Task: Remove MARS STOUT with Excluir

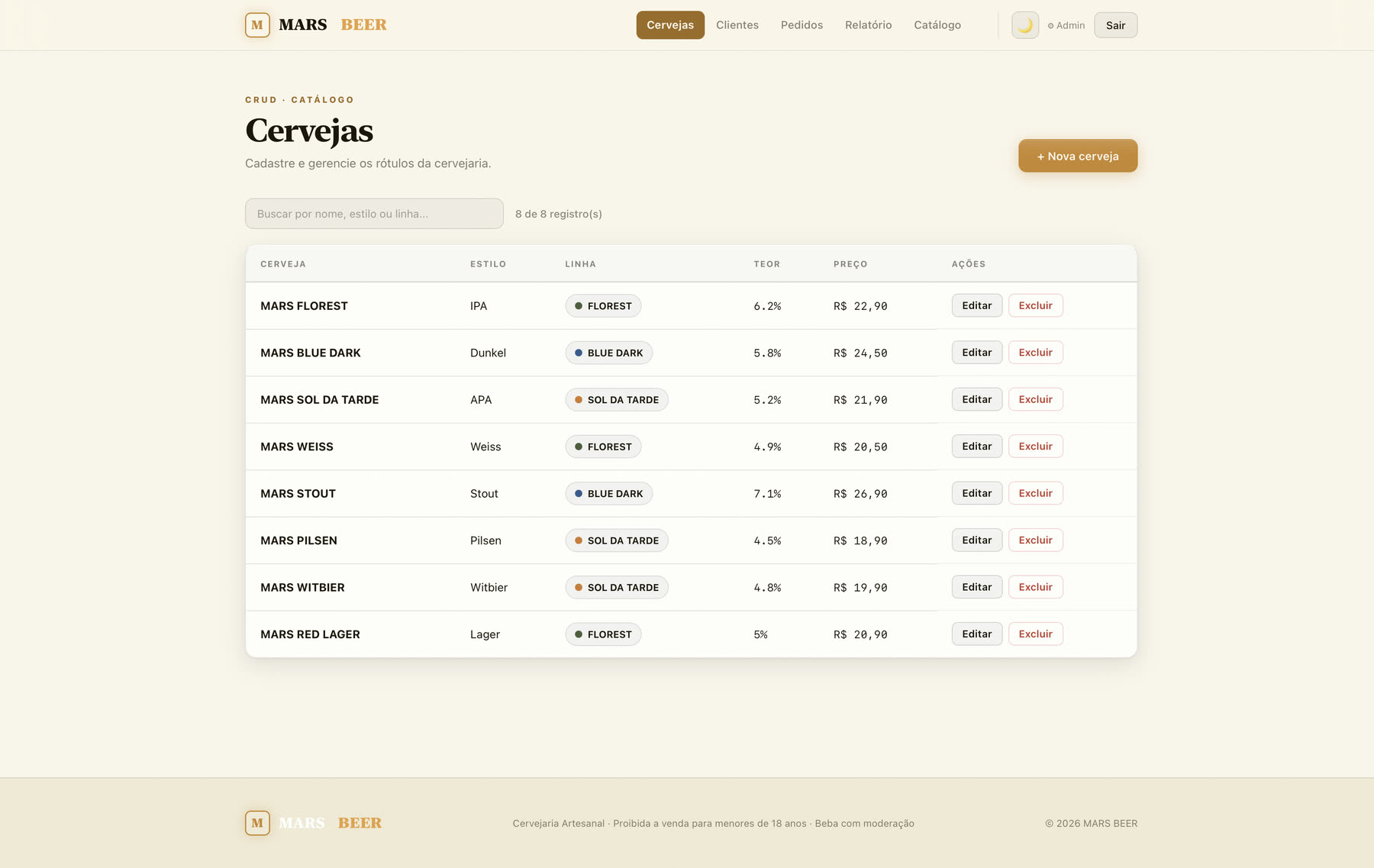Action: [x=1035, y=493]
